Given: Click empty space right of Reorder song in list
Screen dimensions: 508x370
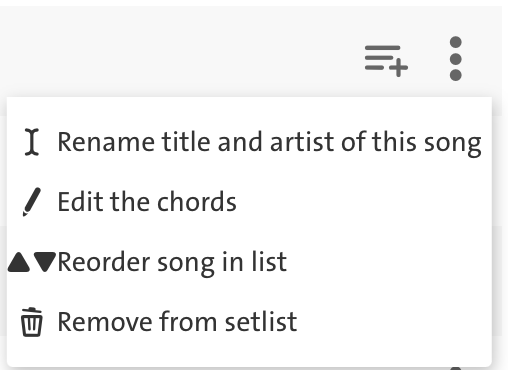Looking at the screenshot, I should click(388, 262).
